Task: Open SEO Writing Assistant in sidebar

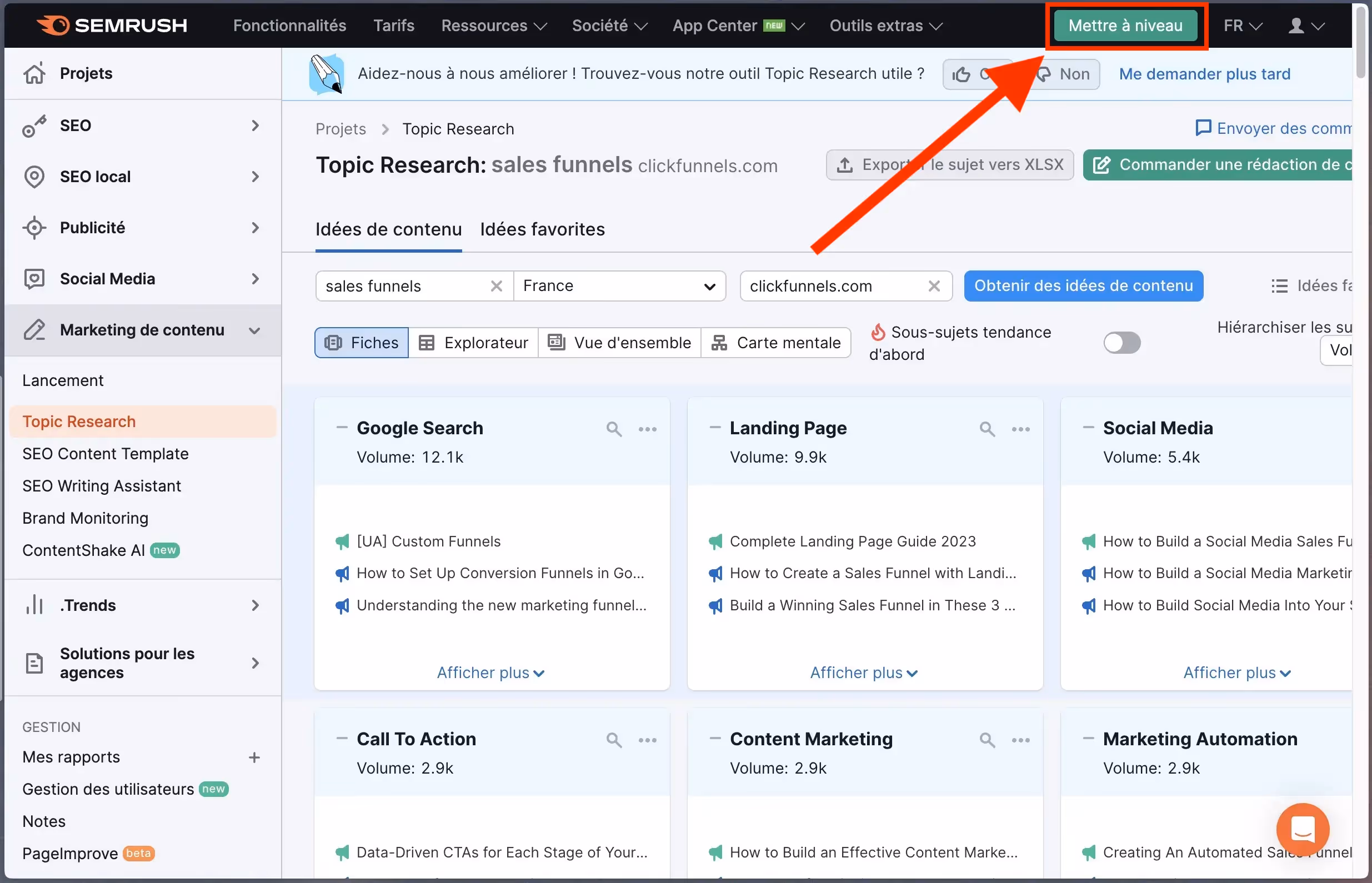Action: [x=102, y=485]
